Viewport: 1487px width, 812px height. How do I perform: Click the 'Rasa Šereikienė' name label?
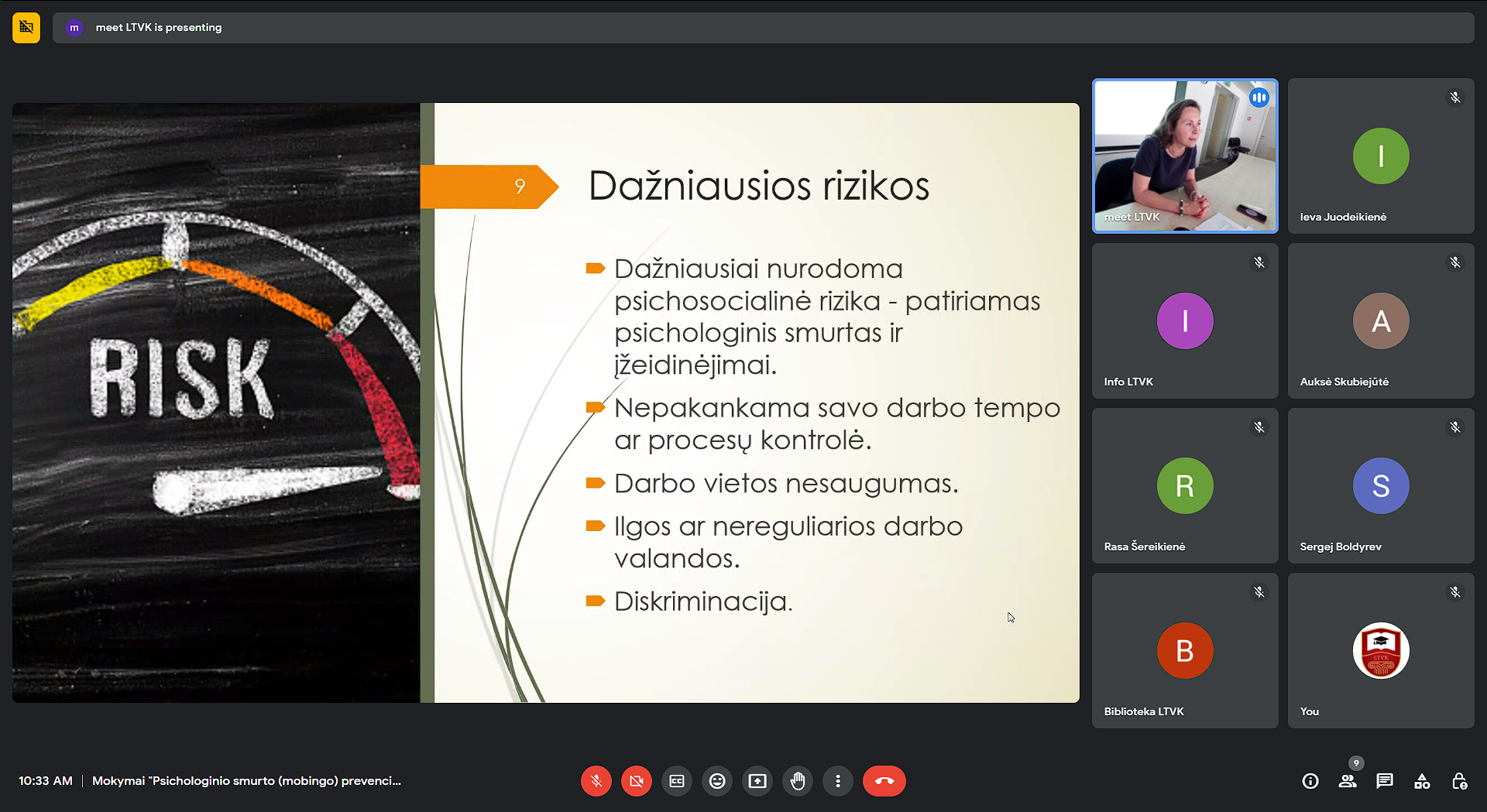pos(1145,546)
